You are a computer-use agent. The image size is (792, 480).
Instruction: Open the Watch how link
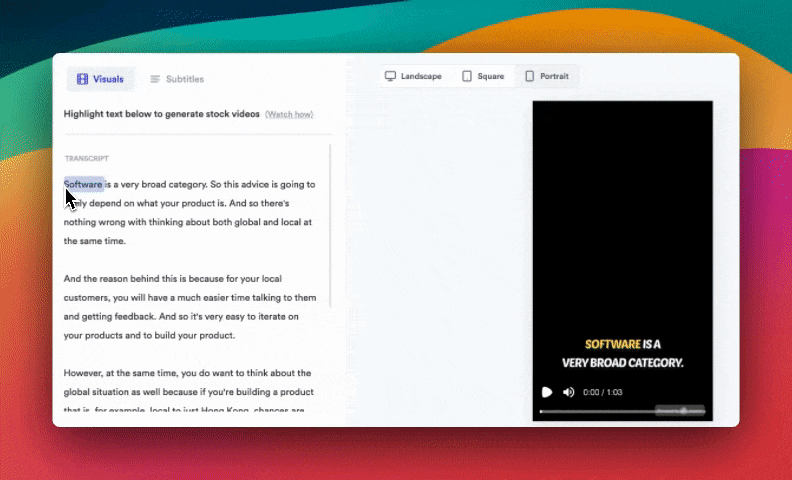coord(289,114)
